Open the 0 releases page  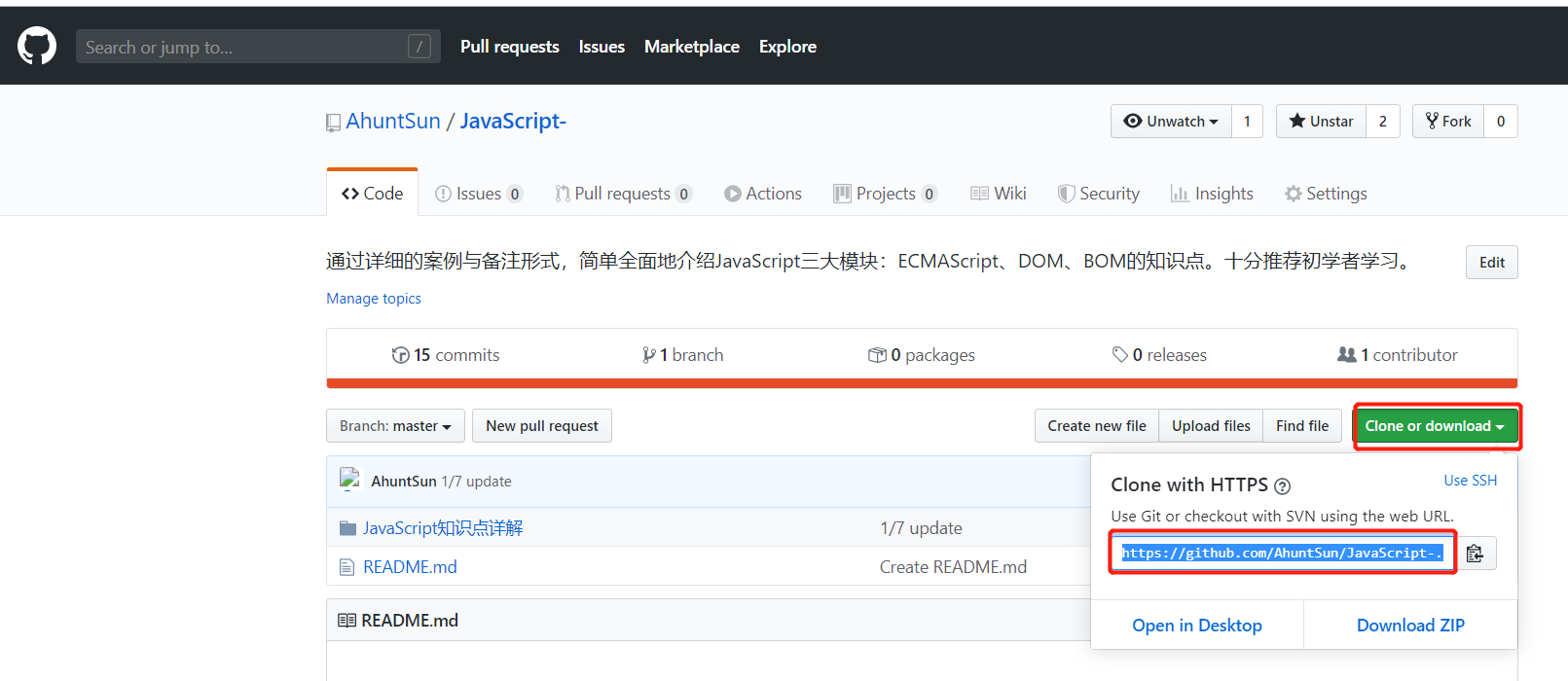point(1159,355)
